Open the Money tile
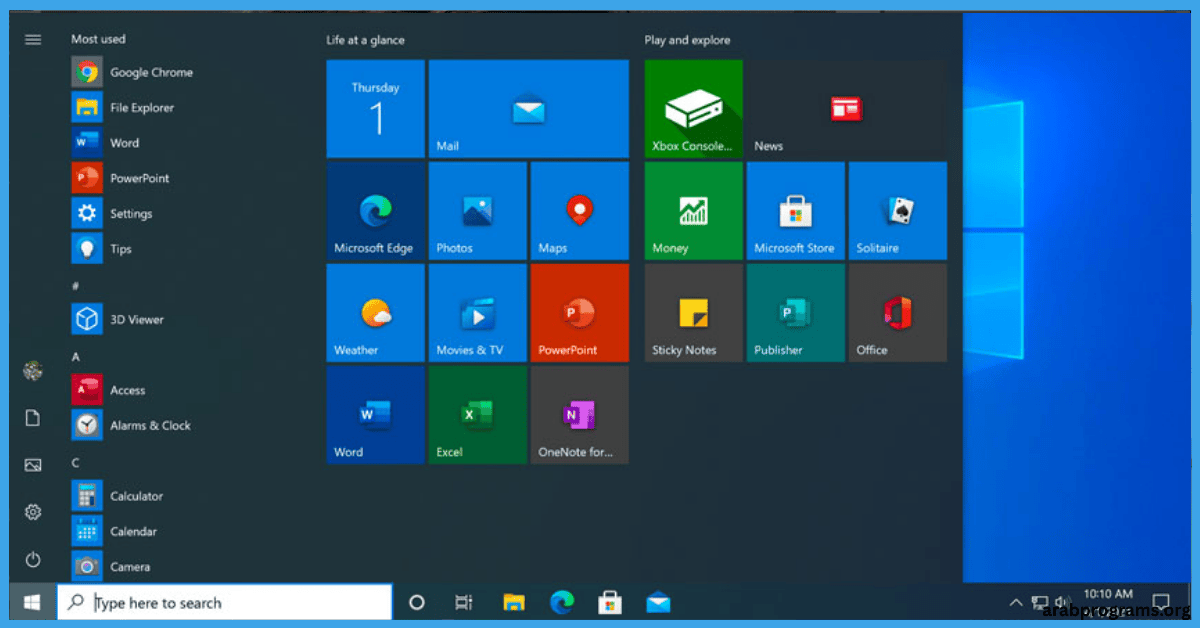Viewport: 1200px width, 628px height. coord(693,211)
